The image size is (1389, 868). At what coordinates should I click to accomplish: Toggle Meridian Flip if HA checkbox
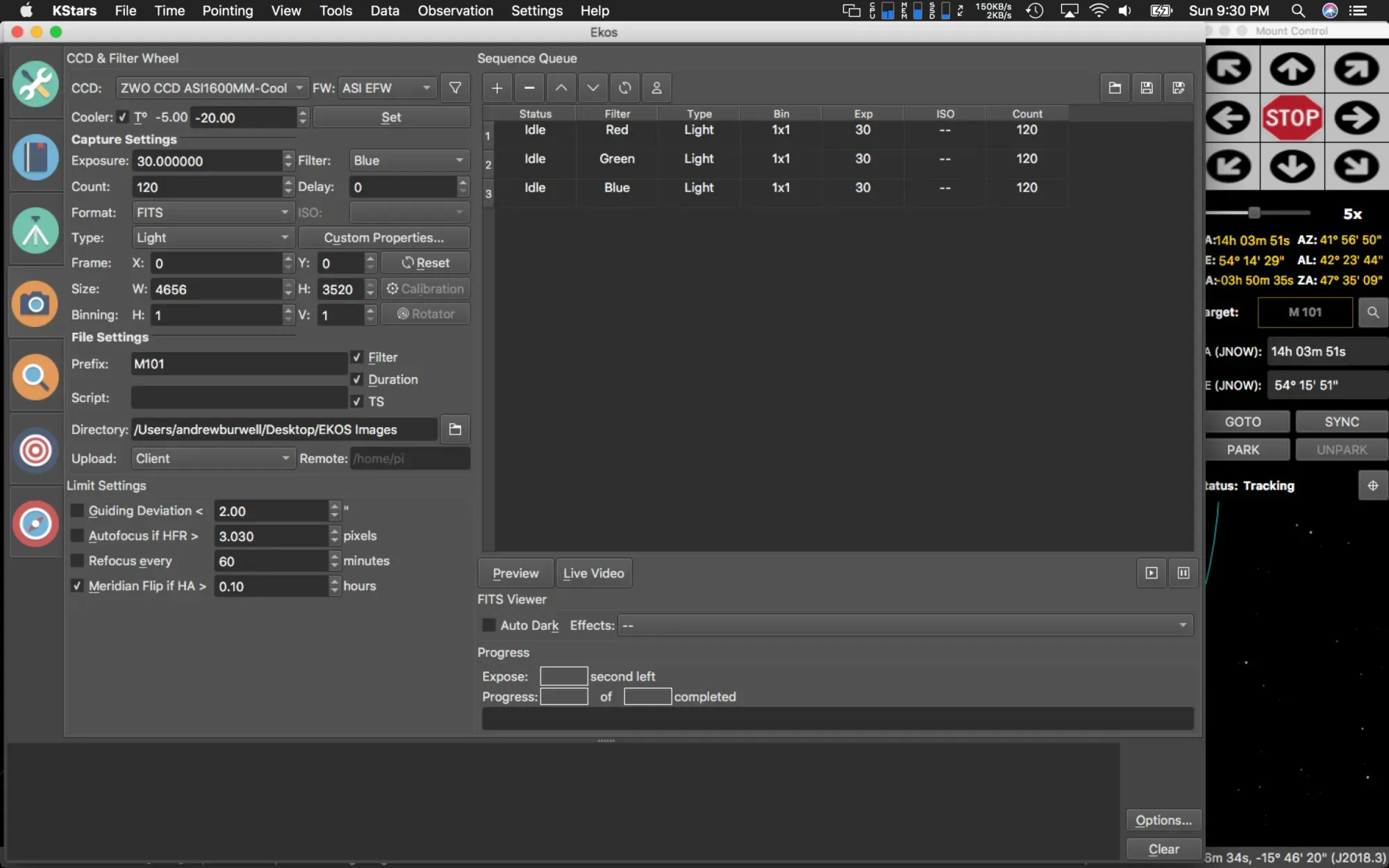(77, 586)
